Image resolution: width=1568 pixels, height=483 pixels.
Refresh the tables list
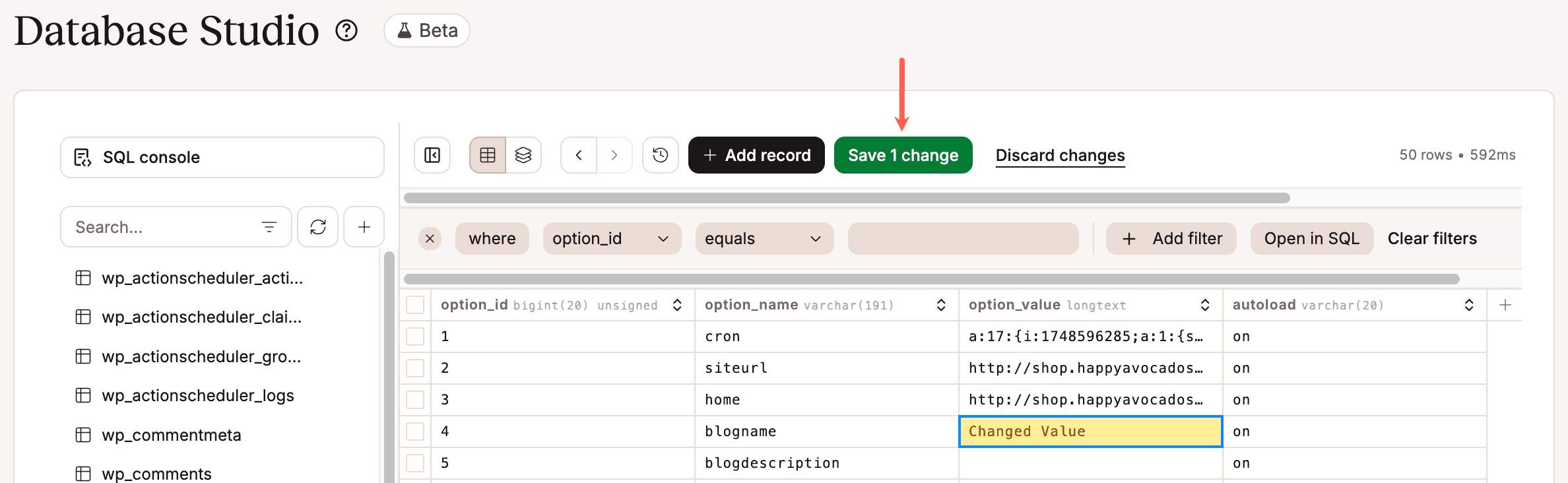(318, 227)
